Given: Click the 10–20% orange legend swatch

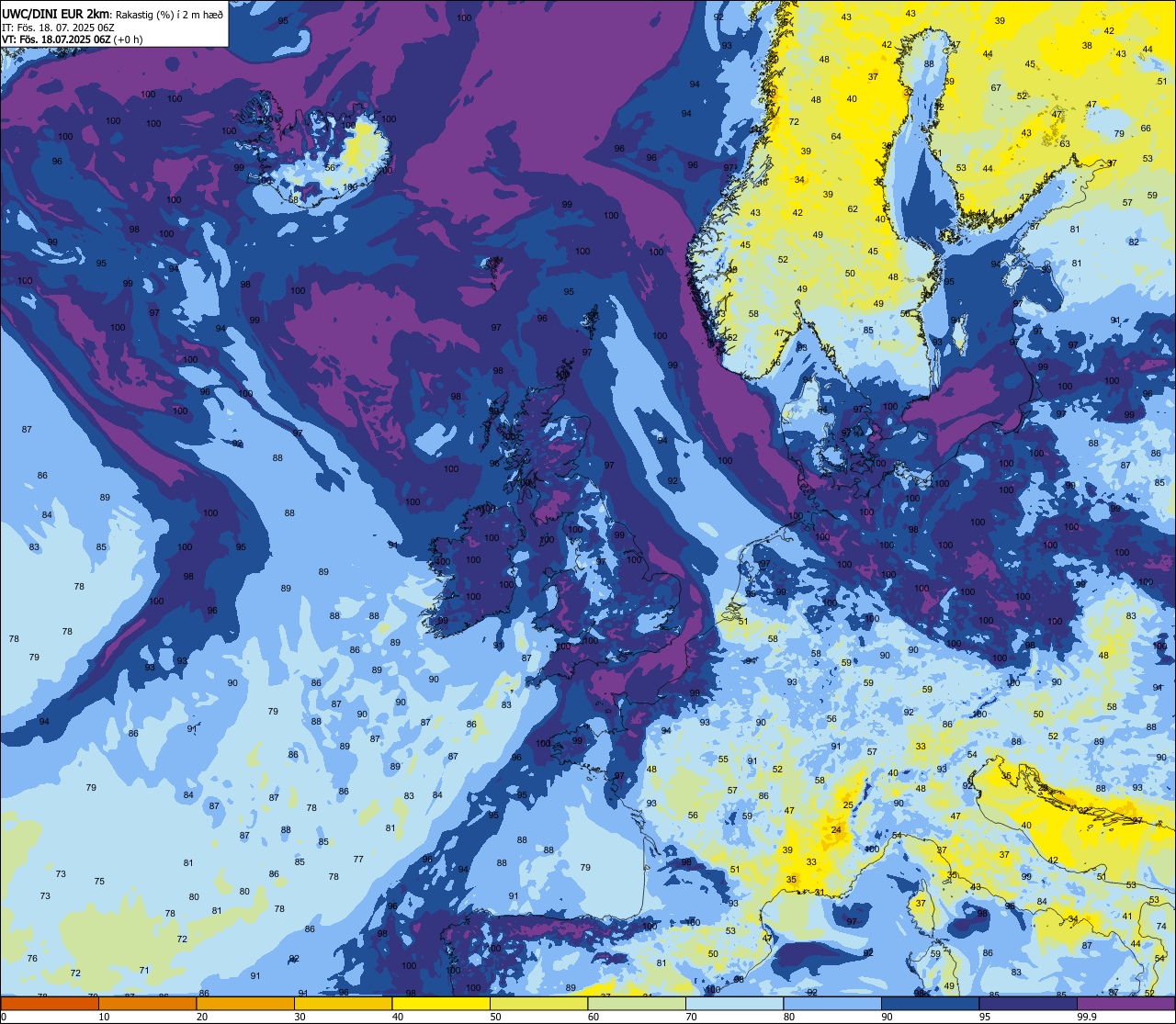Looking at the screenshot, I should 147,1004.
